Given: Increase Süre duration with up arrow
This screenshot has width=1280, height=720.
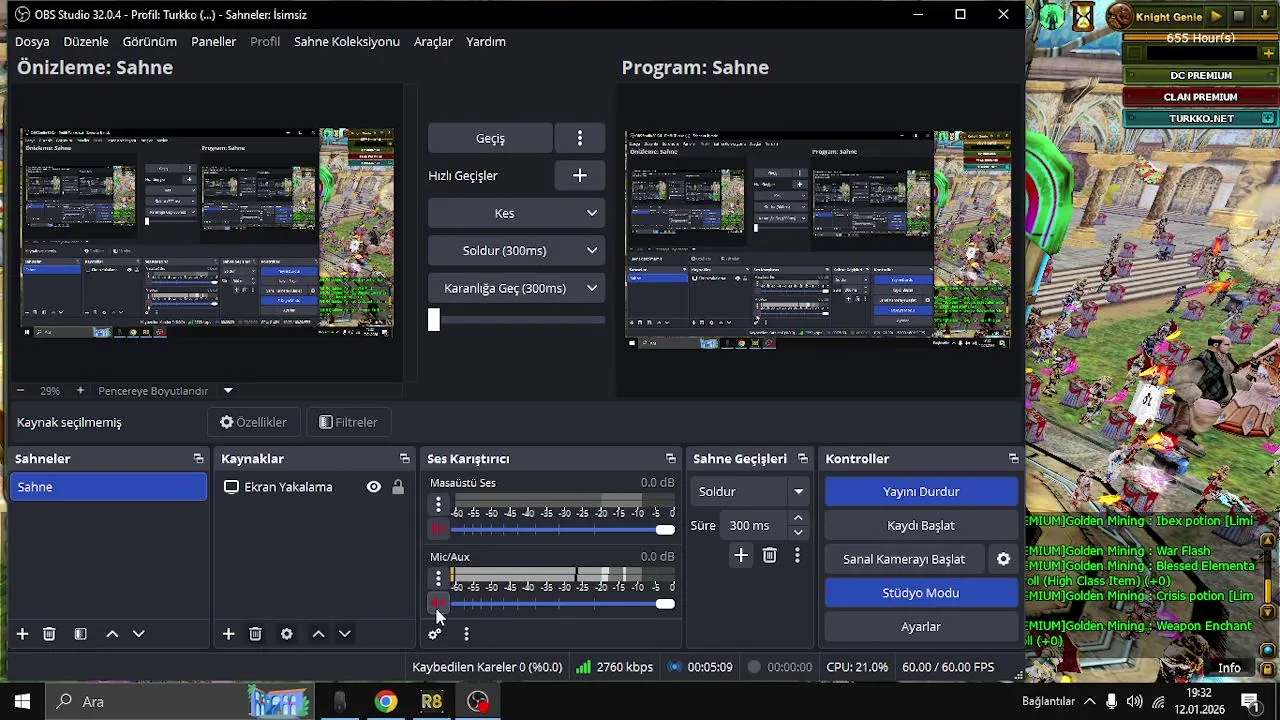Looking at the screenshot, I should point(798,518).
